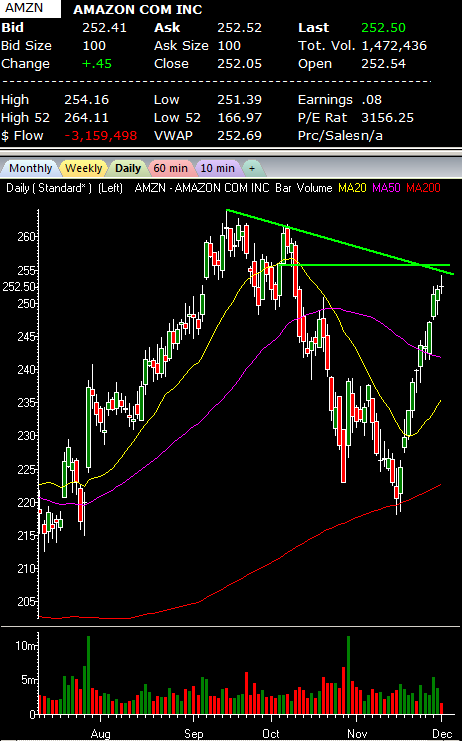Click the Bid price 252.41
This screenshot has height=741, width=462.
click(x=104, y=27)
